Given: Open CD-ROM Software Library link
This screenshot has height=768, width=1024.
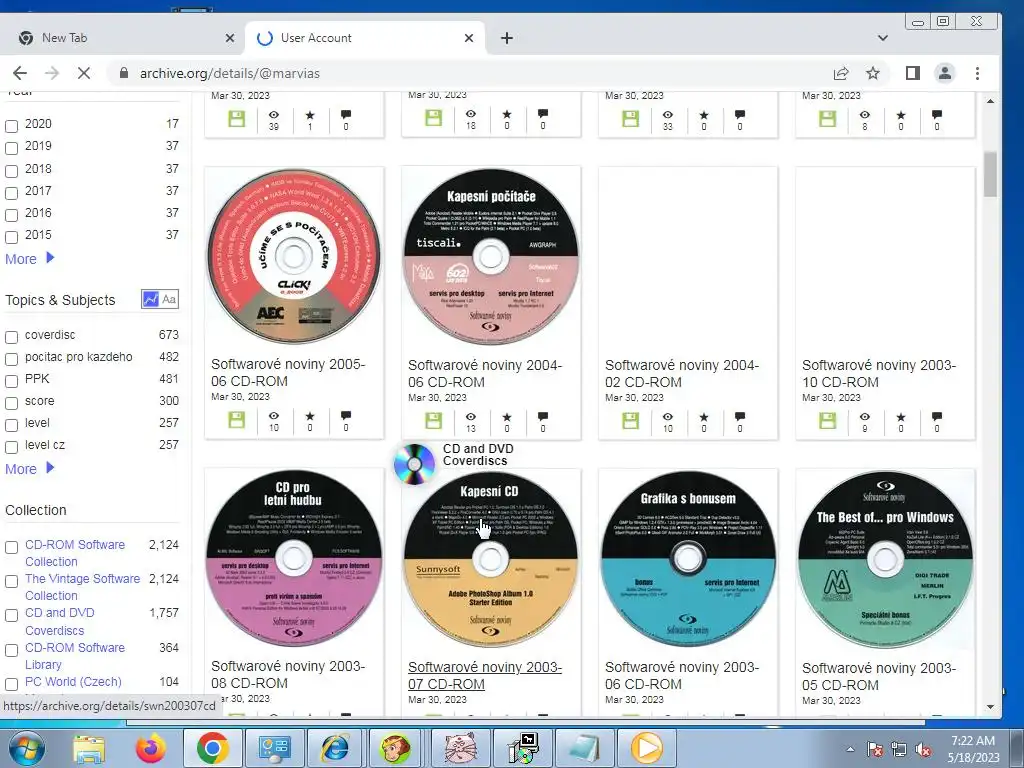Looking at the screenshot, I should (x=75, y=656).
